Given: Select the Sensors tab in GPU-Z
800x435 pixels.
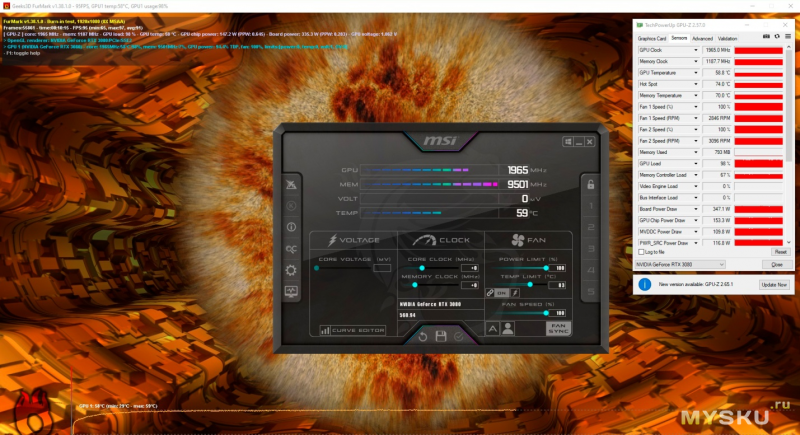Looking at the screenshot, I should 679,38.
